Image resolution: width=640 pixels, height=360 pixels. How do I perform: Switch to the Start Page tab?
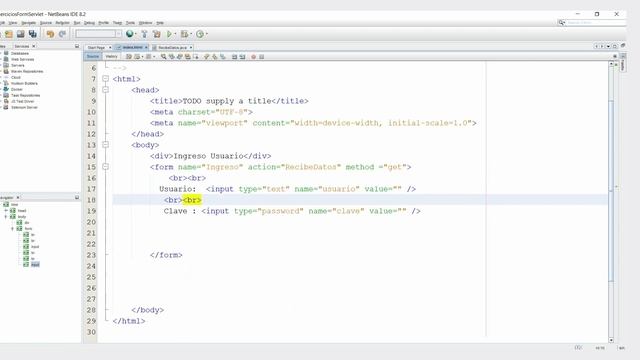click(x=97, y=48)
